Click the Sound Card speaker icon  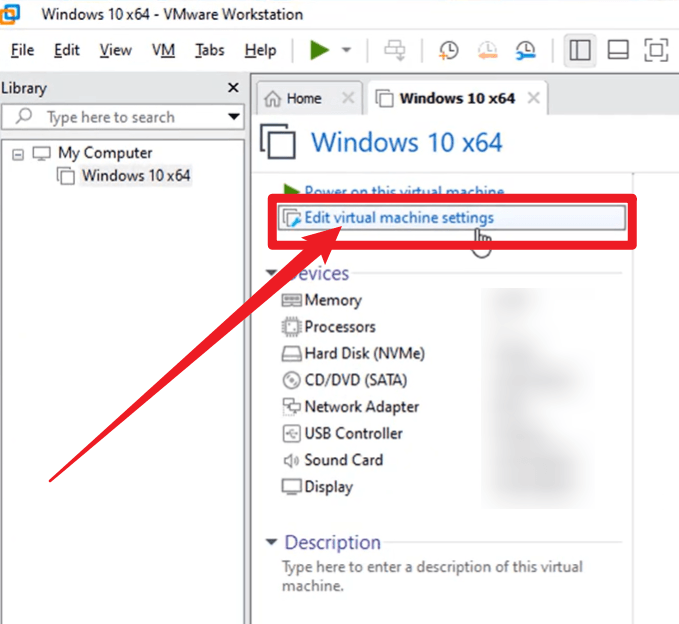[291, 461]
